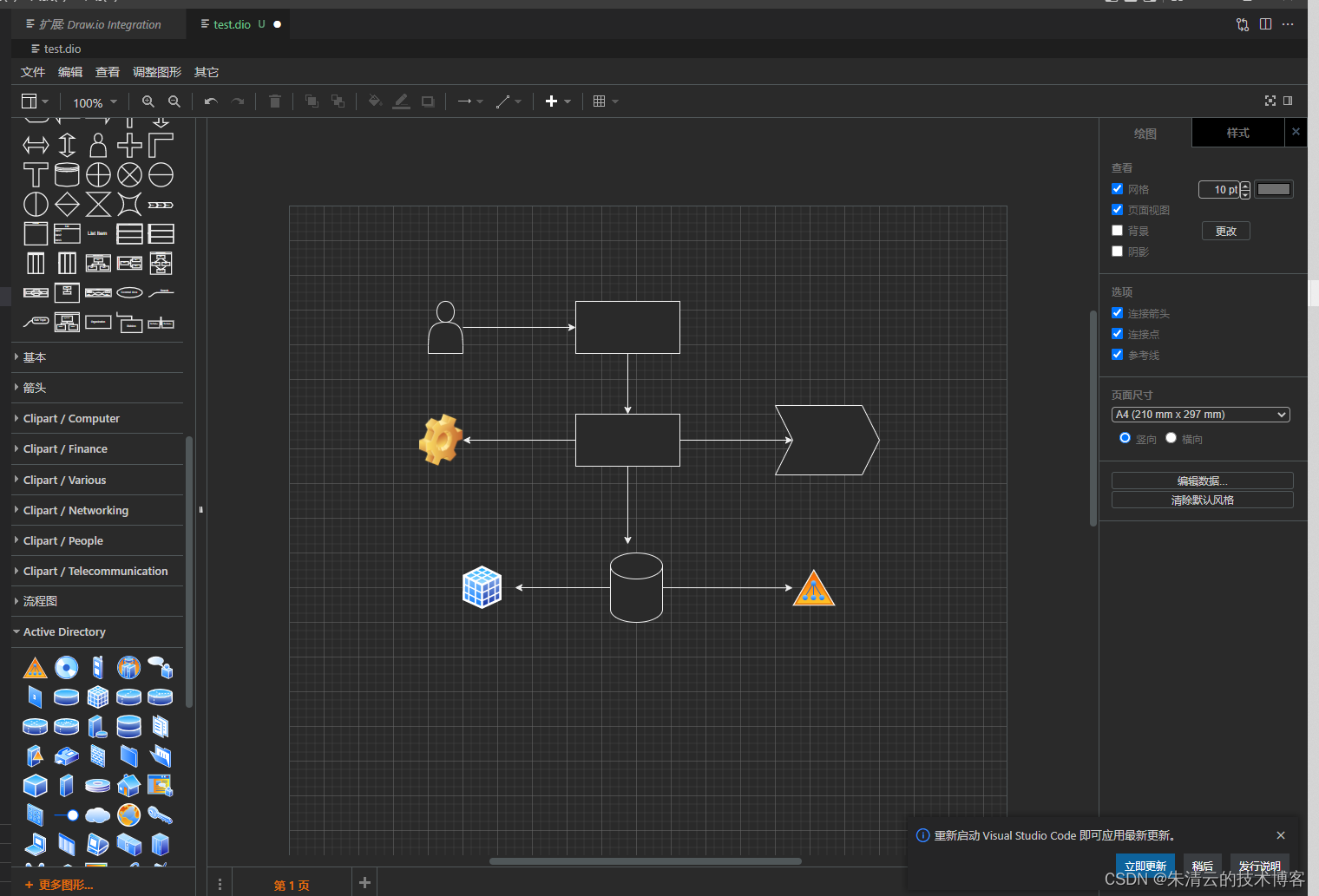Open the view layout dropdown in toolbar
The image size is (1319, 896).
(35, 101)
